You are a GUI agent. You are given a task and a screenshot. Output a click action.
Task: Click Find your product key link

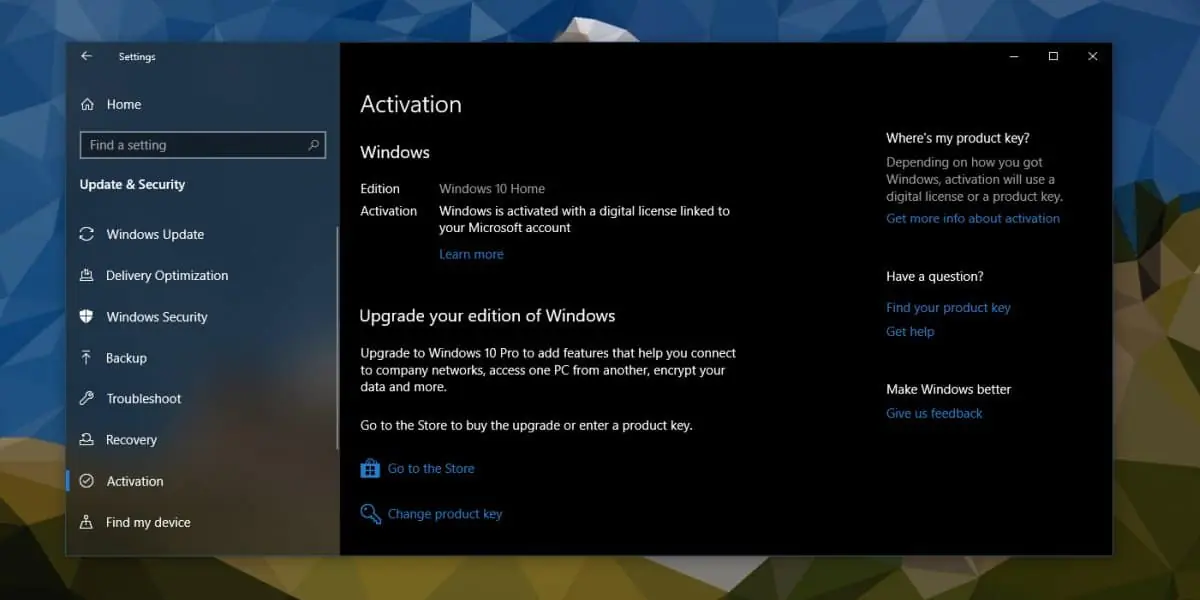[948, 308]
